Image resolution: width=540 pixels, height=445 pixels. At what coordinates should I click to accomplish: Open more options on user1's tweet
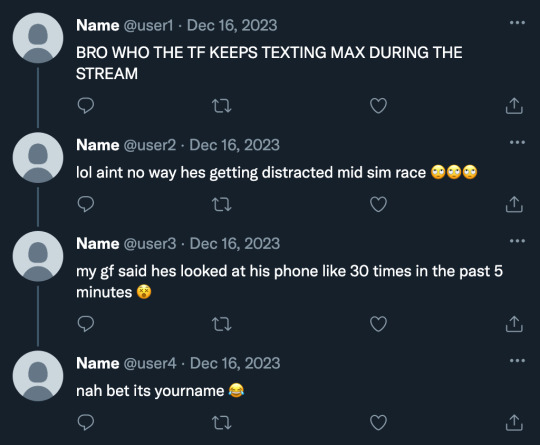click(517, 23)
